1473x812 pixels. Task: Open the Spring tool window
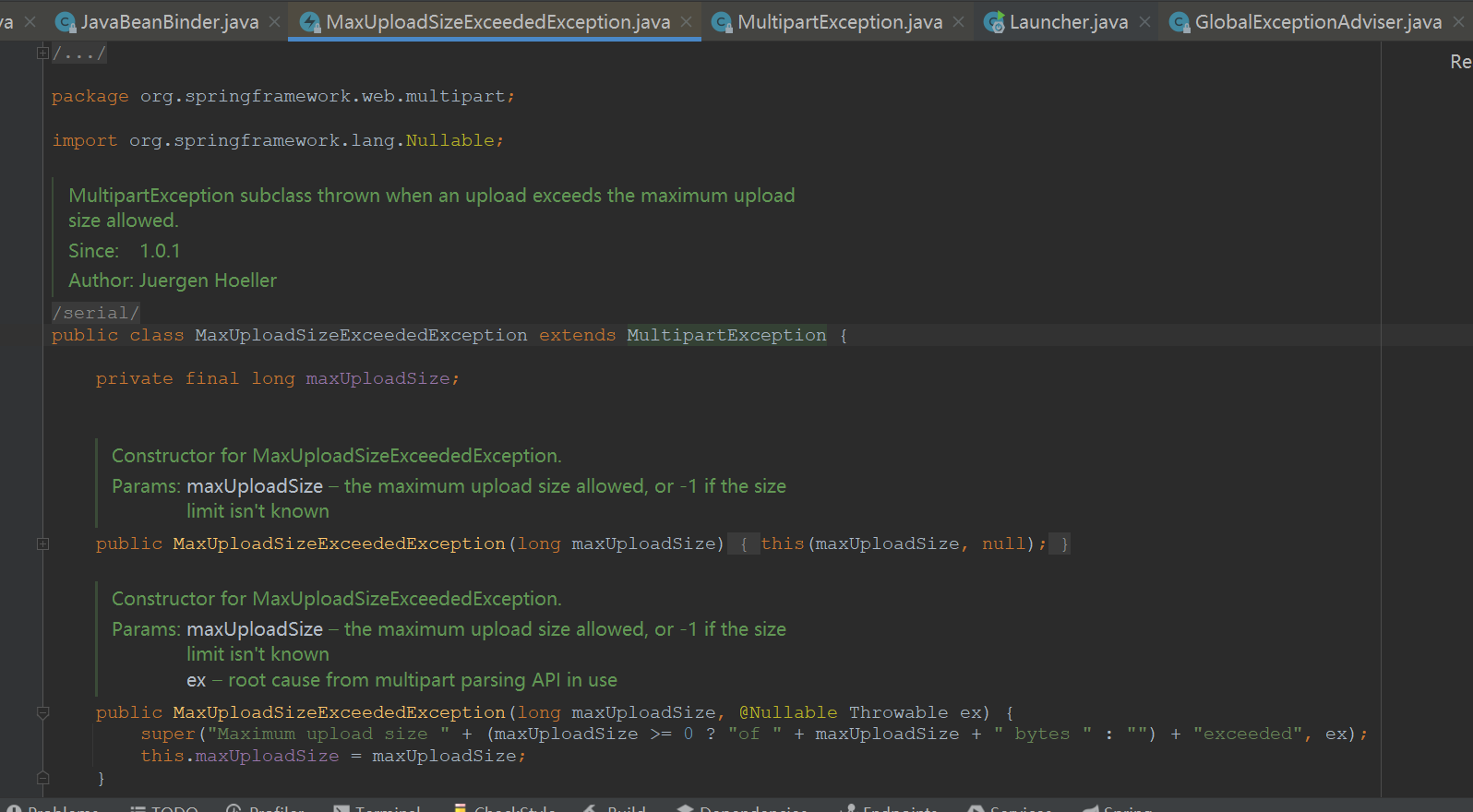coord(1117,809)
